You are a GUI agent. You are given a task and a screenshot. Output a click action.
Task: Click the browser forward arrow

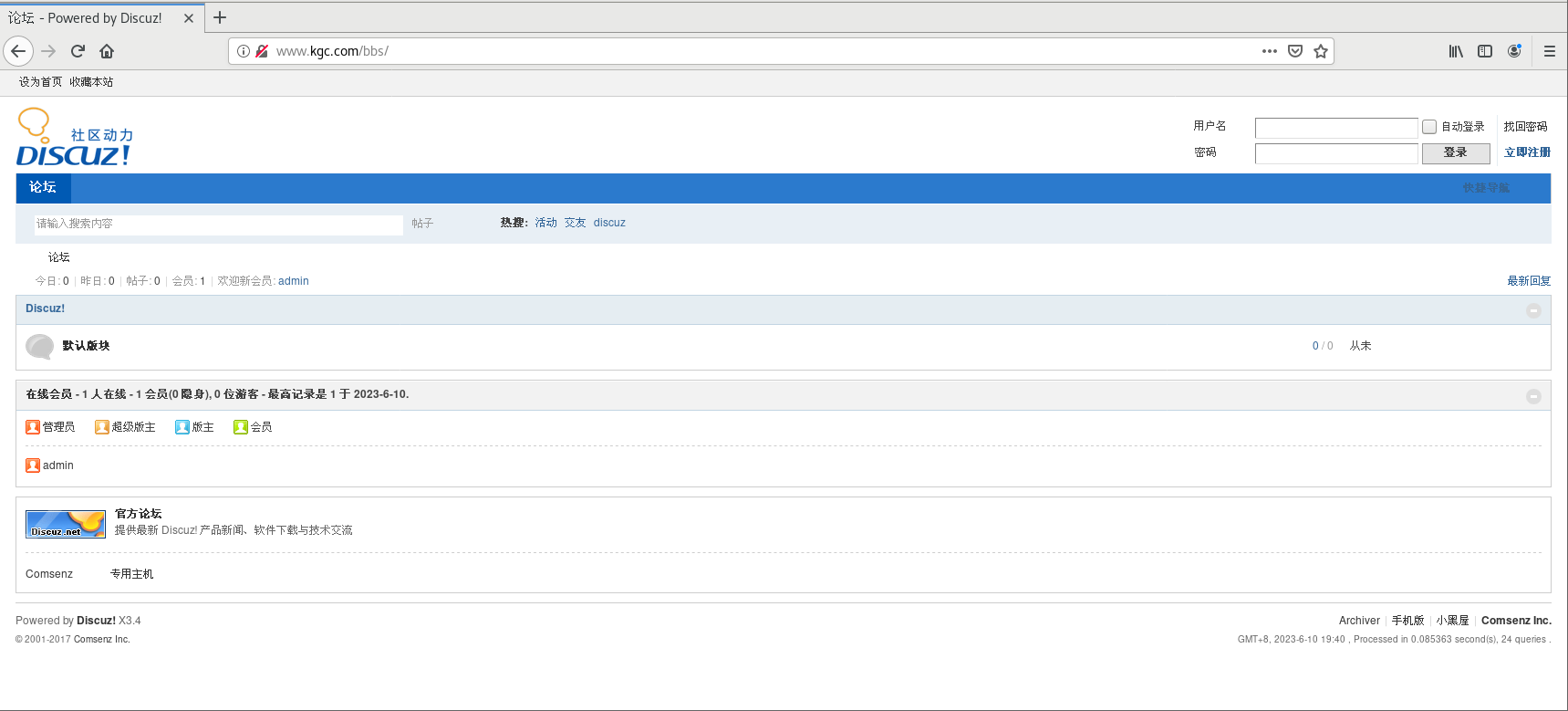point(48,51)
